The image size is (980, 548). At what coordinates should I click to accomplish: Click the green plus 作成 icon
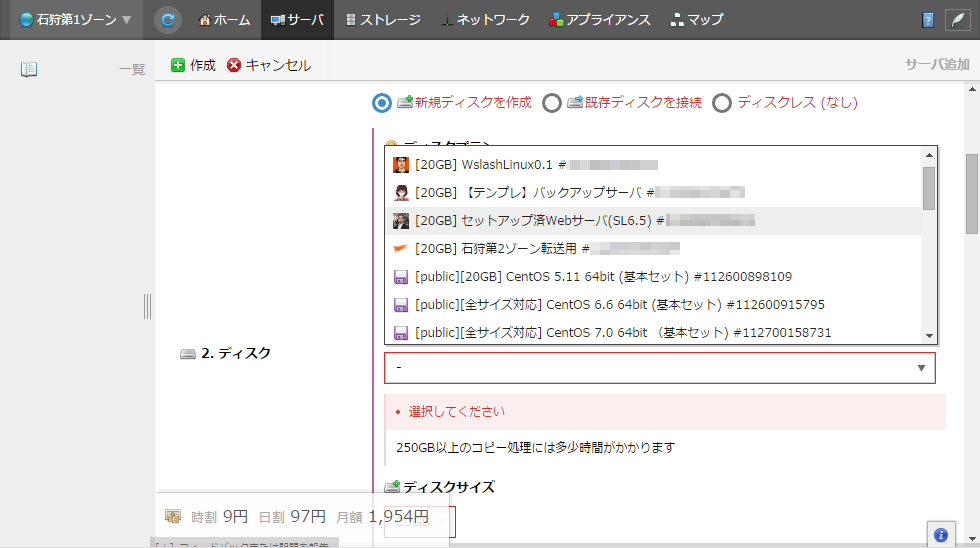pos(178,65)
